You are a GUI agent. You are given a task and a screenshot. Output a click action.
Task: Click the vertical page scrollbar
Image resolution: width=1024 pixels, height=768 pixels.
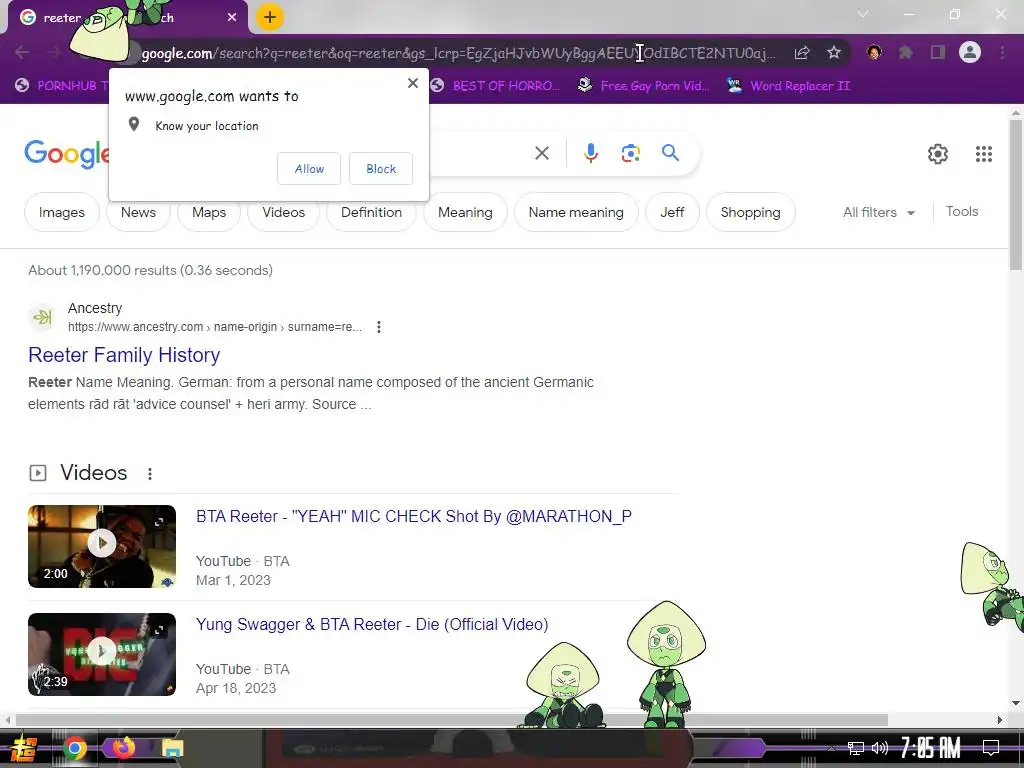(1016, 195)
